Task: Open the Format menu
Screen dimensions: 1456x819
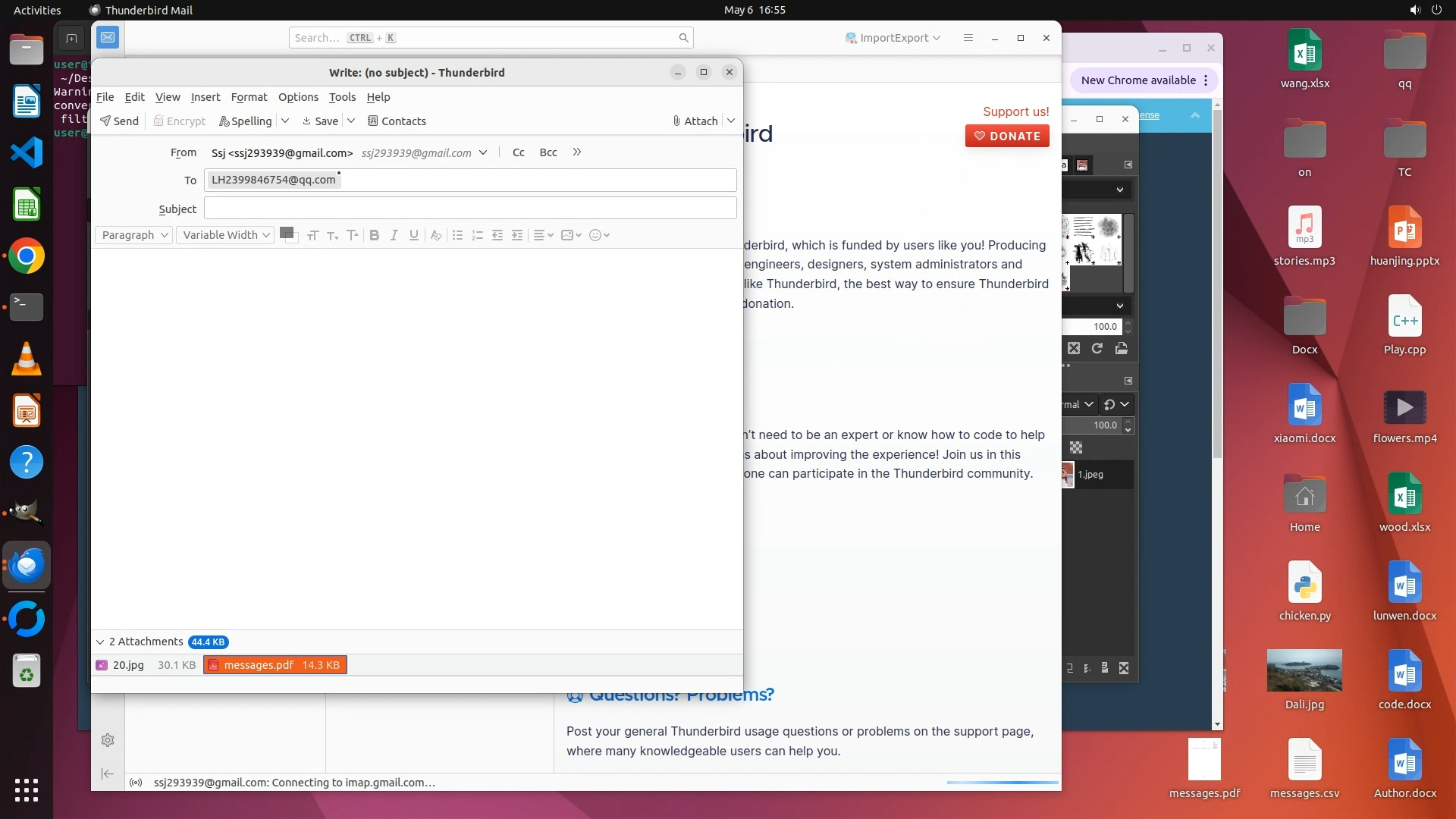Action: 249,97
